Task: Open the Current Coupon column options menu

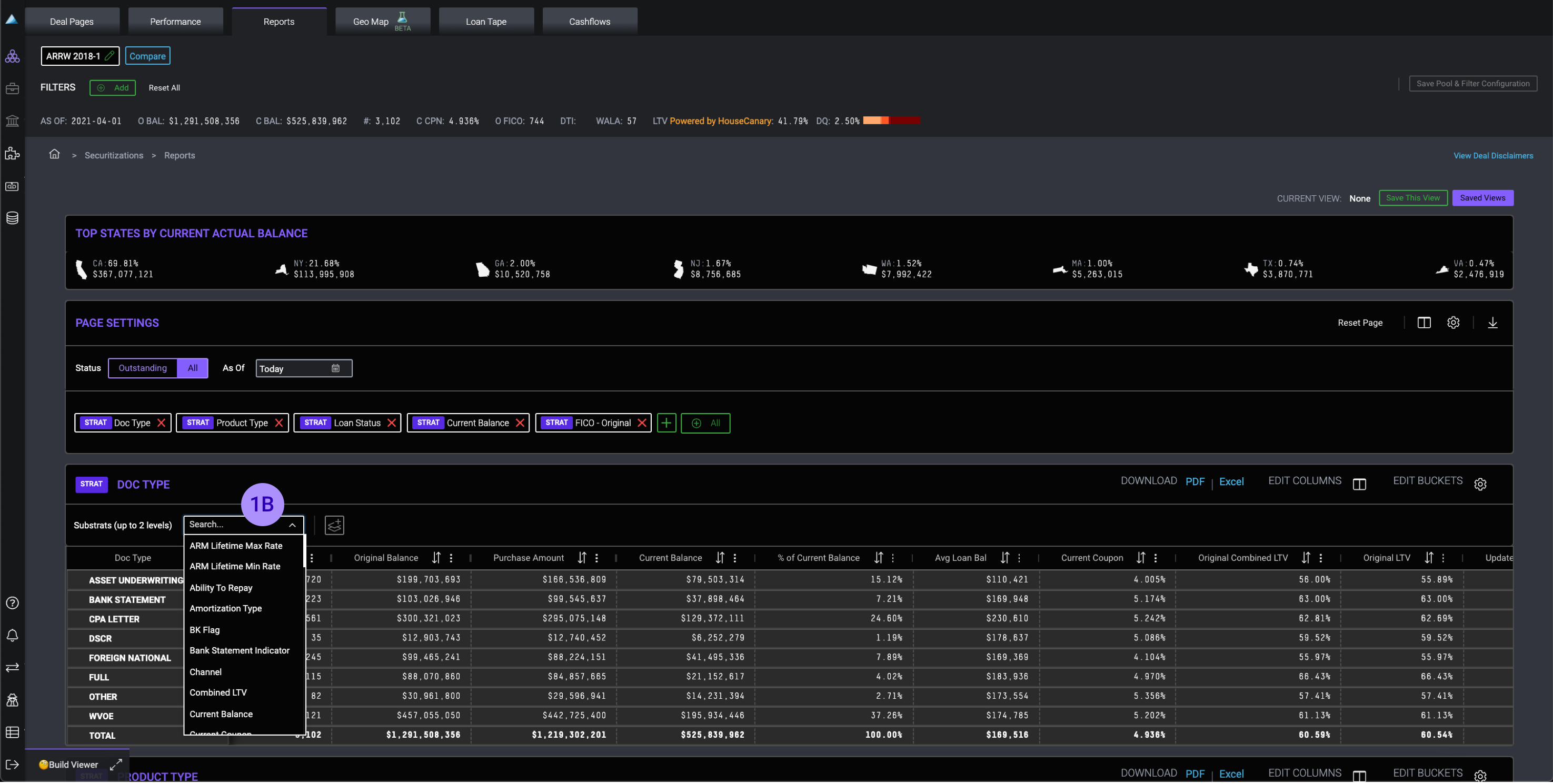Action: tap(1155, 558)
